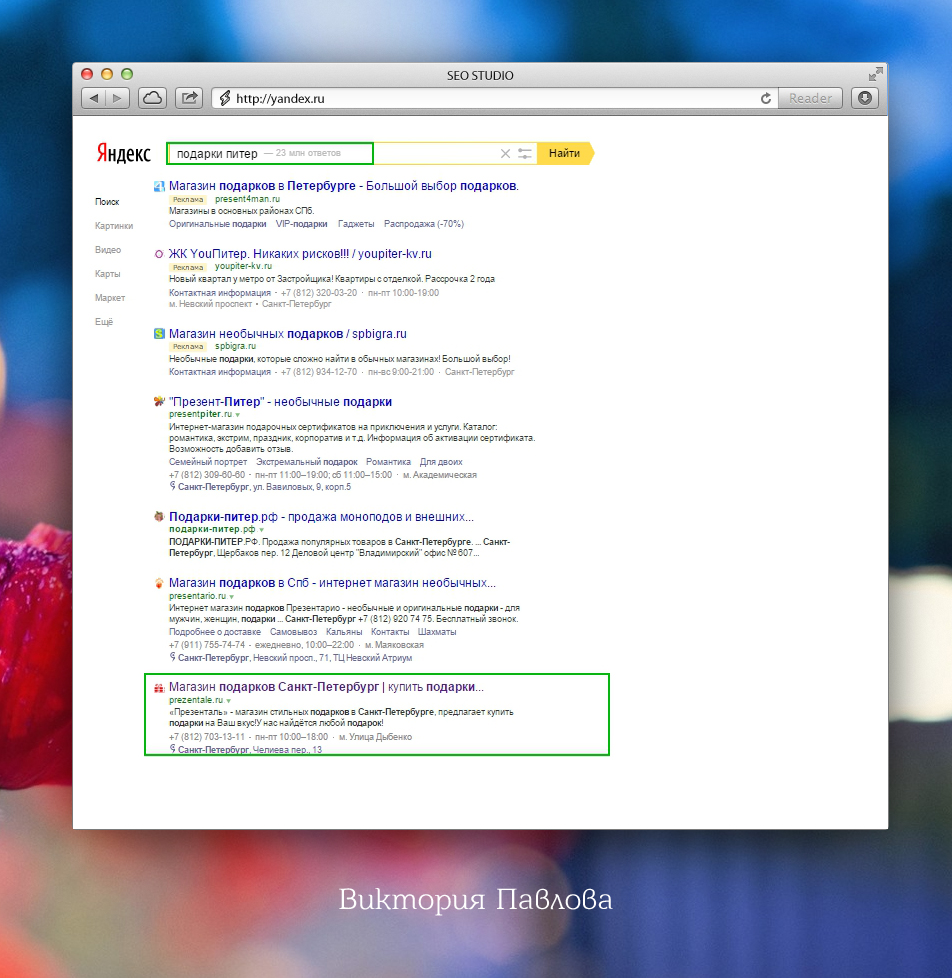Click the Оригинальные подарки sitelink
Viewport: 952px width, 978px height.
coord(218,224)
